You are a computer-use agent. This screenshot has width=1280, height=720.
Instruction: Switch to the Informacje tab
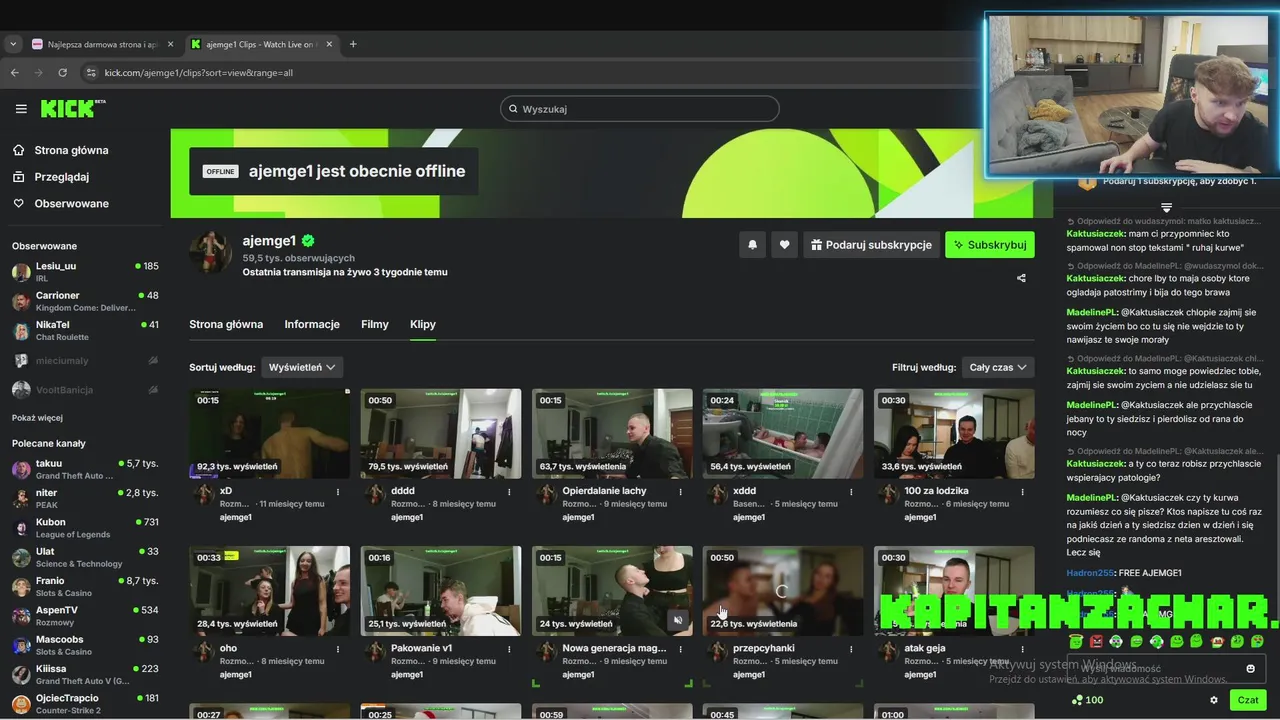[312, 324]
